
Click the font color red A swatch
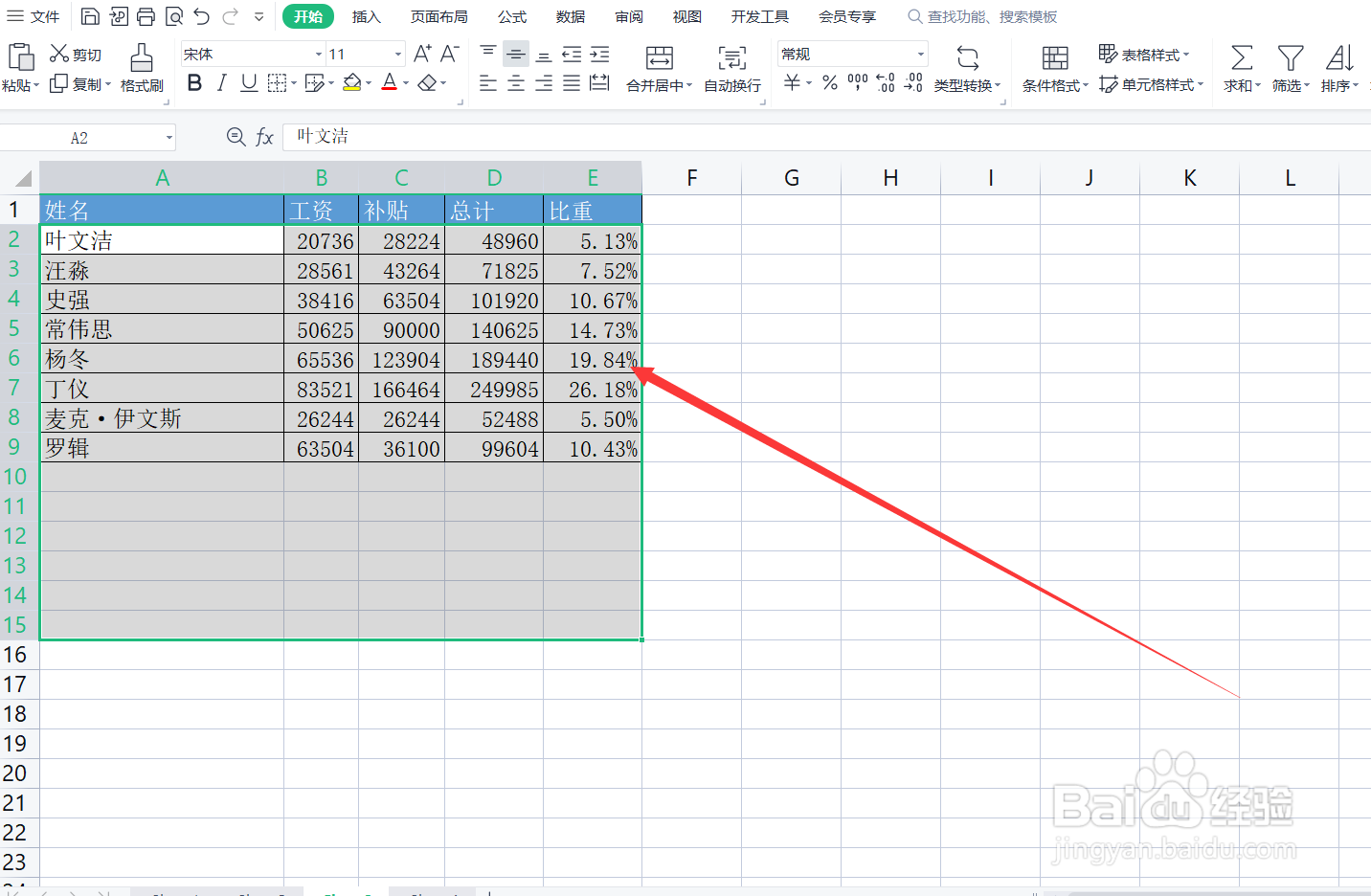pyautogui.click(x=389, y=83)
